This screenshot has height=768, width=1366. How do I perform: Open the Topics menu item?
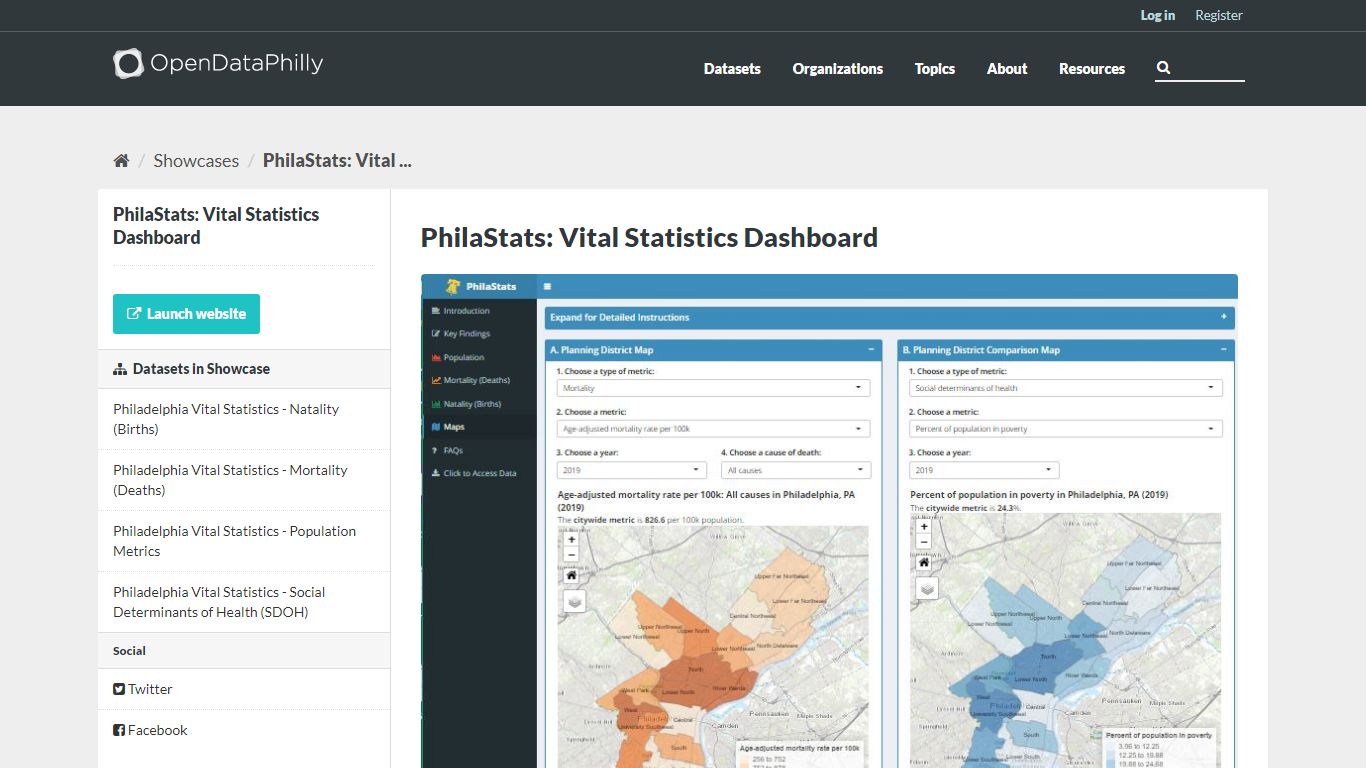point(935,69)
